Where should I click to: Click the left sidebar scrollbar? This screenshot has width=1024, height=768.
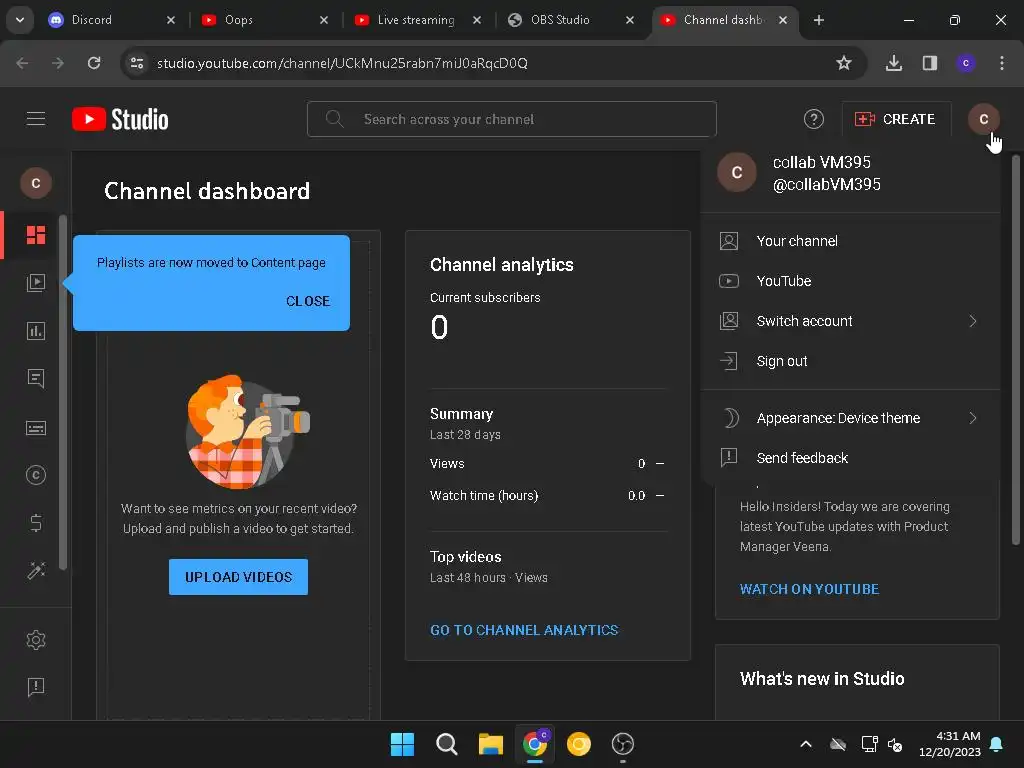tap(63, 392)
